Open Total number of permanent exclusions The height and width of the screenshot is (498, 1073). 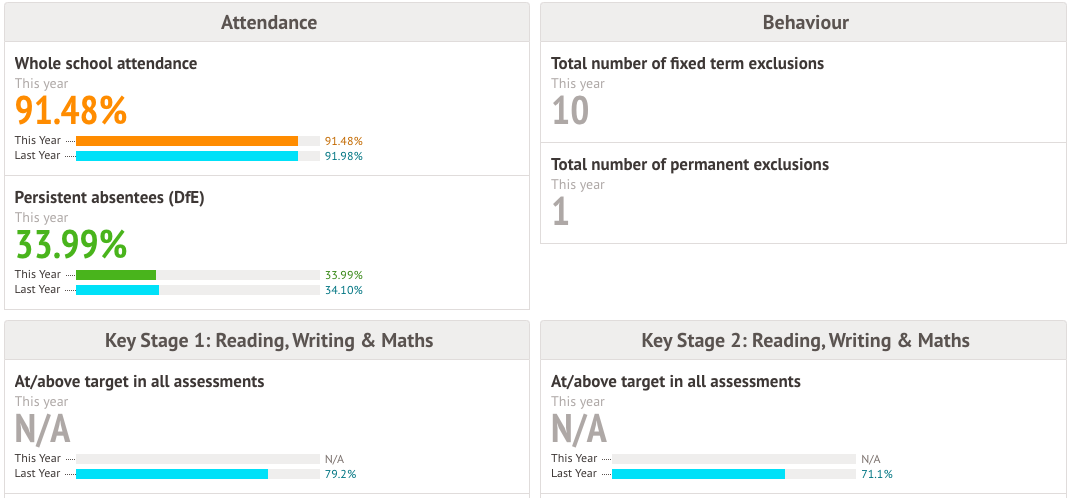690,164
